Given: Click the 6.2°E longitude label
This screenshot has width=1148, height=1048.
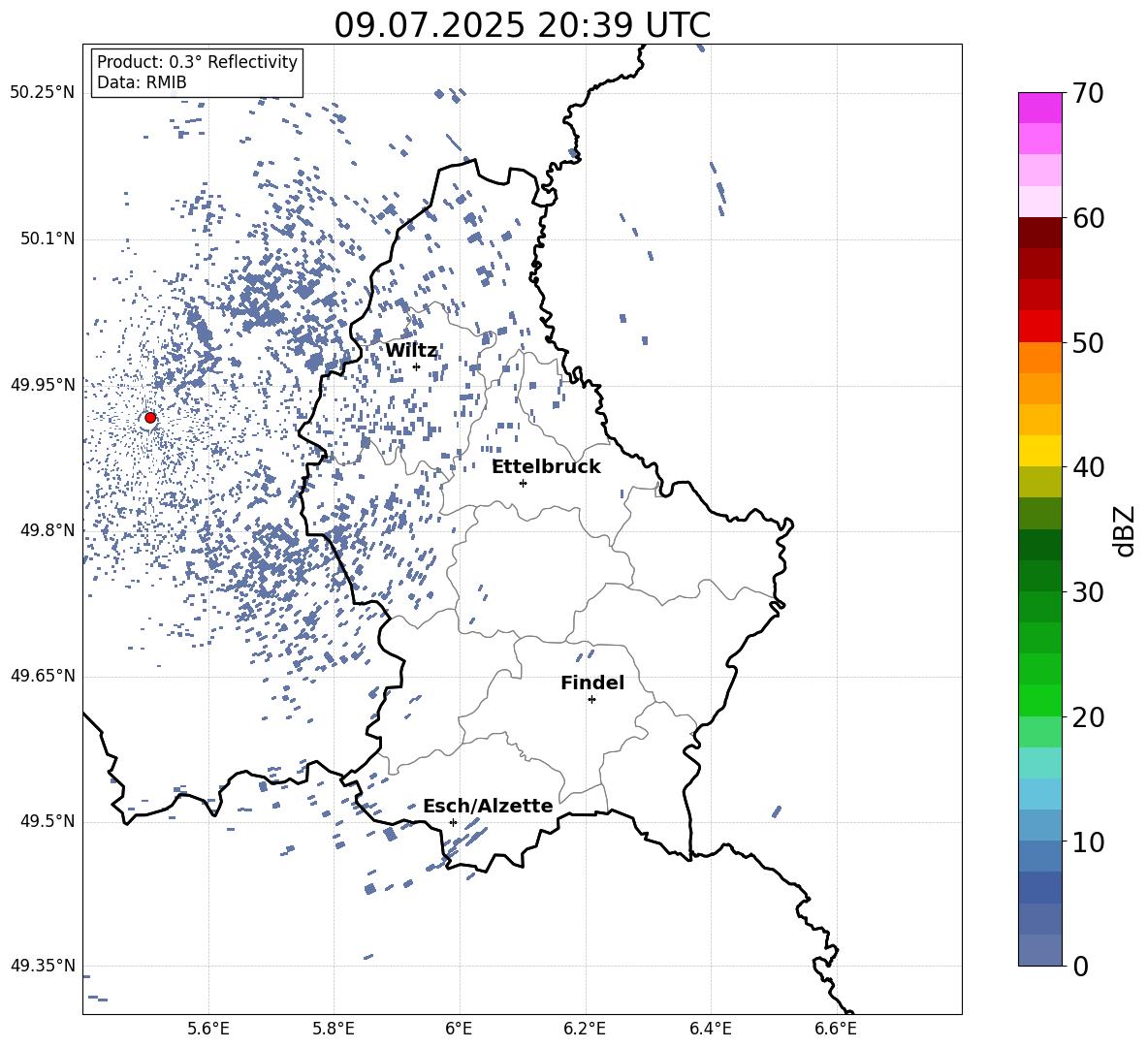Looking at the screenshot, I should (x=585, y=1029).
